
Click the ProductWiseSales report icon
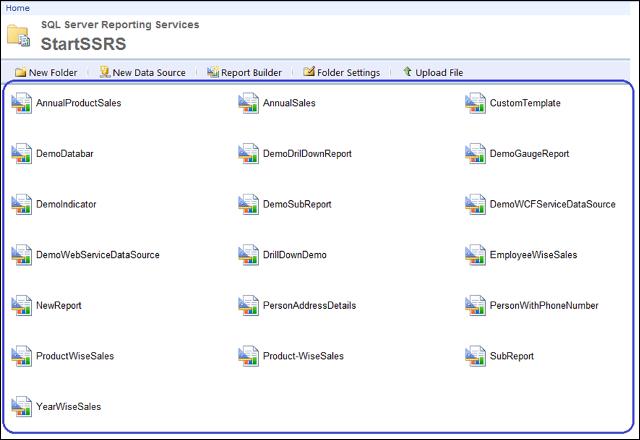pos(22,356)
